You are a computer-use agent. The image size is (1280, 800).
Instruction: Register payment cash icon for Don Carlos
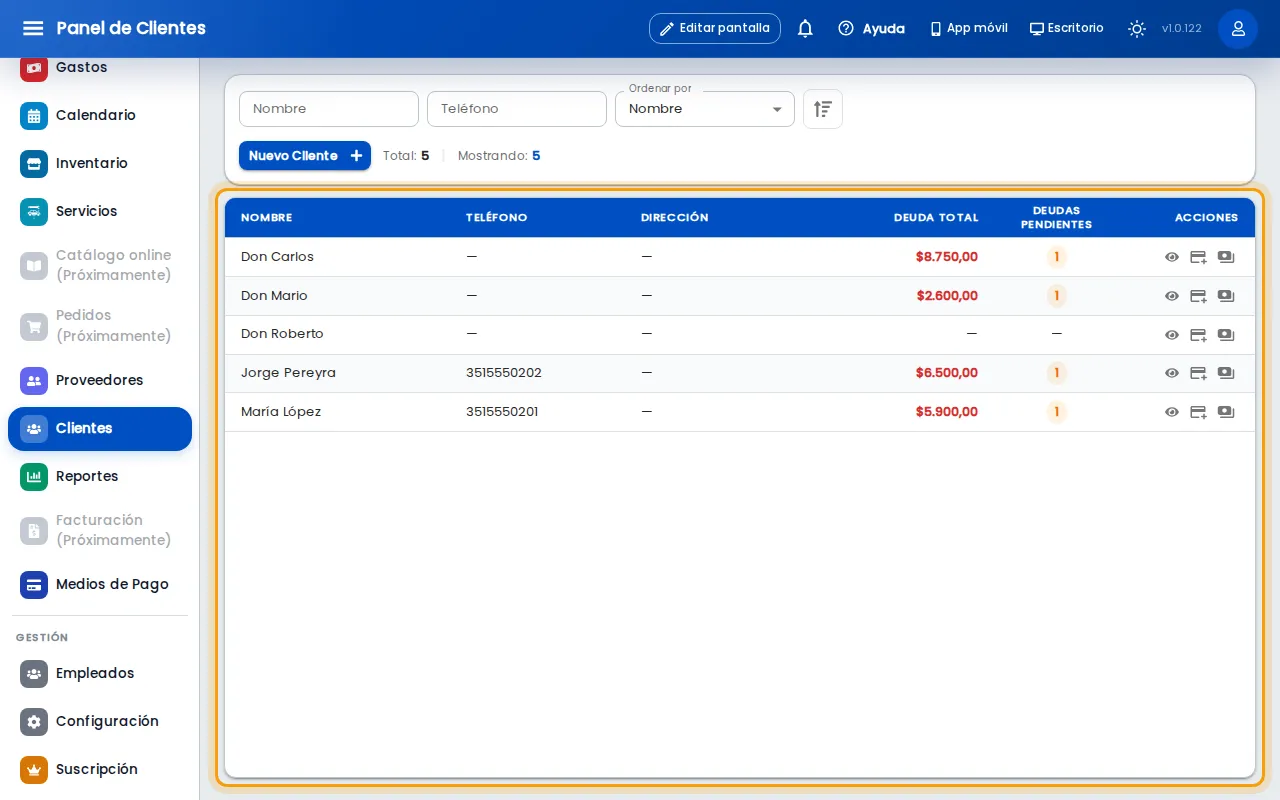(x=1226, y=257)
